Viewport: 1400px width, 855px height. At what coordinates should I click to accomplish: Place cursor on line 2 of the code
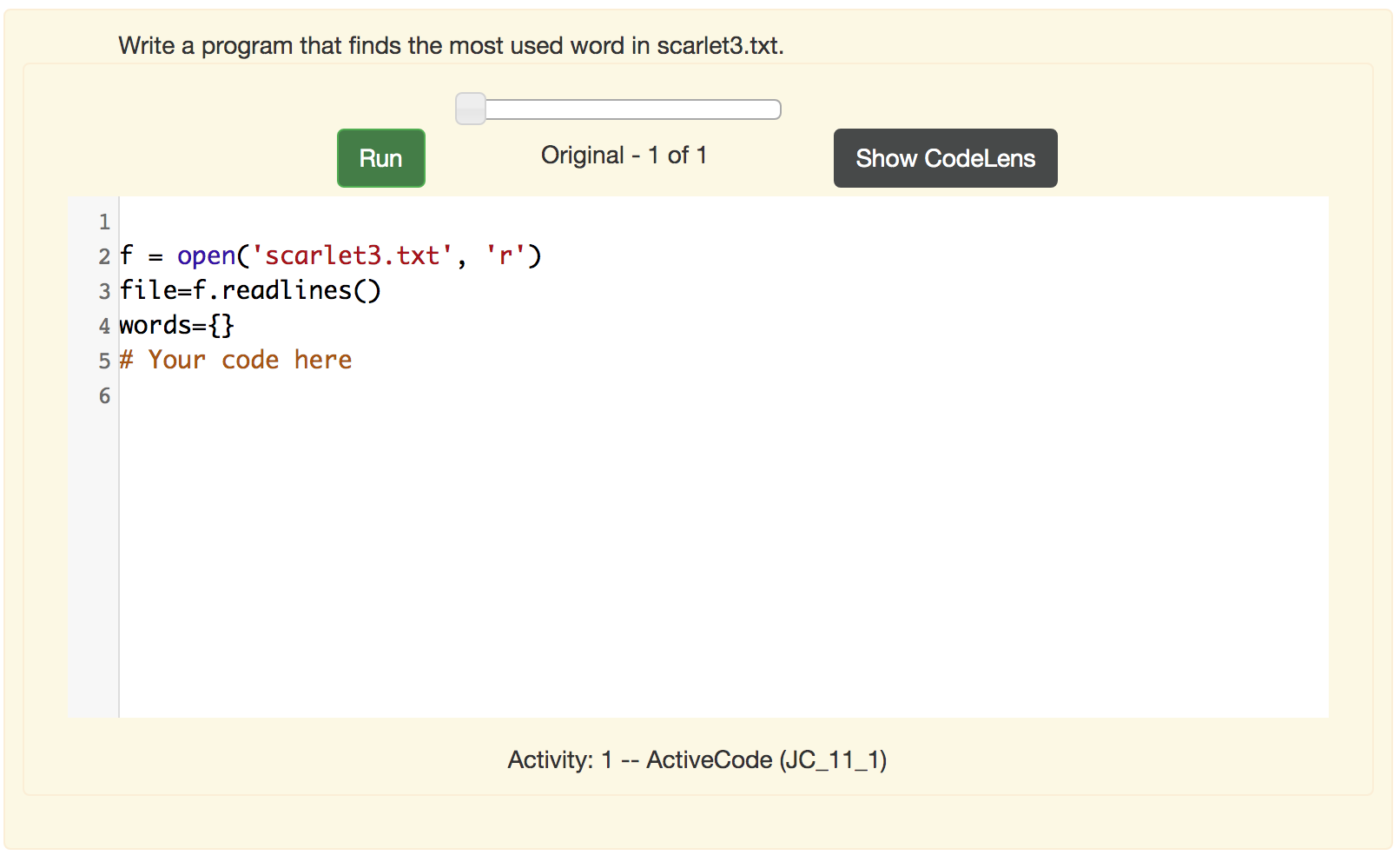[330, 255]
